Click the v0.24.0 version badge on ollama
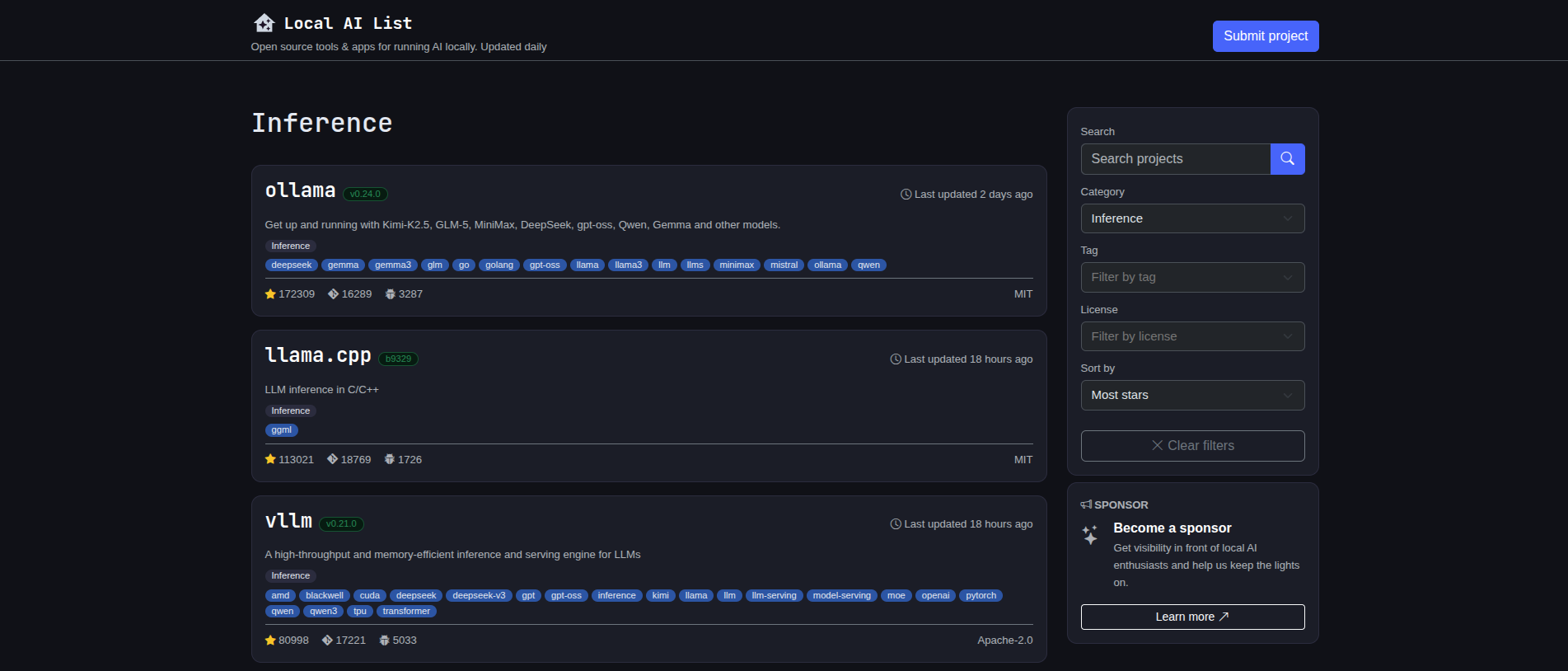The height and width of the screenshot is (671, 1568). click(365, 195)
